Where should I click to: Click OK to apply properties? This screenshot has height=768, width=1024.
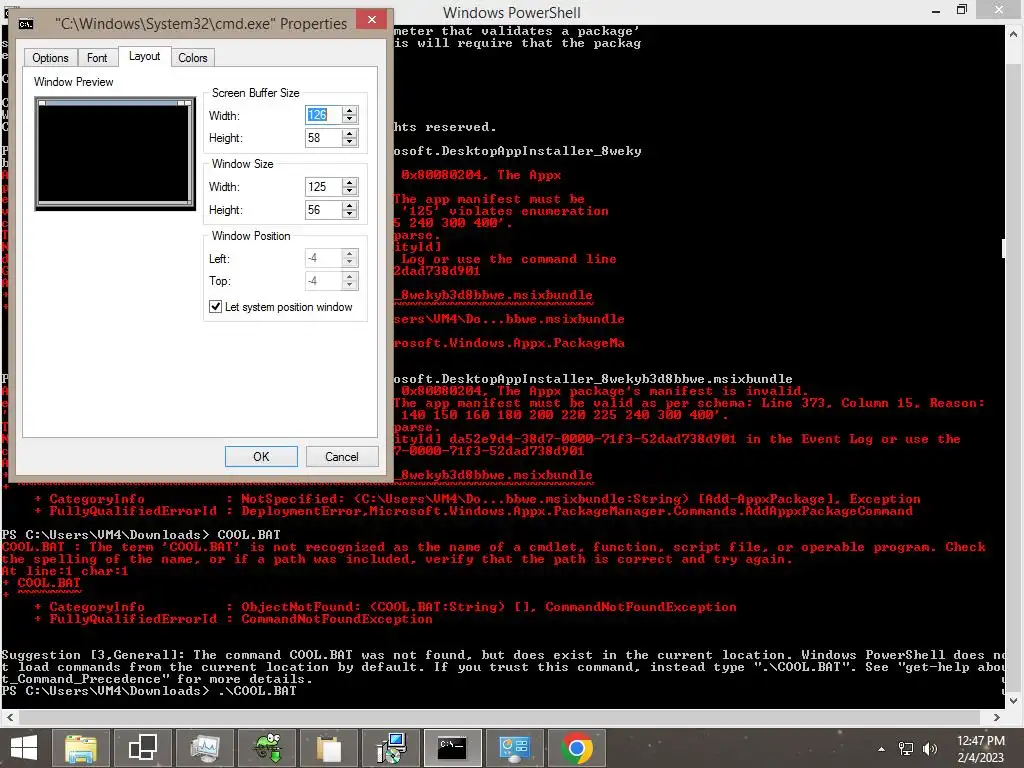(x=261, y=456)
